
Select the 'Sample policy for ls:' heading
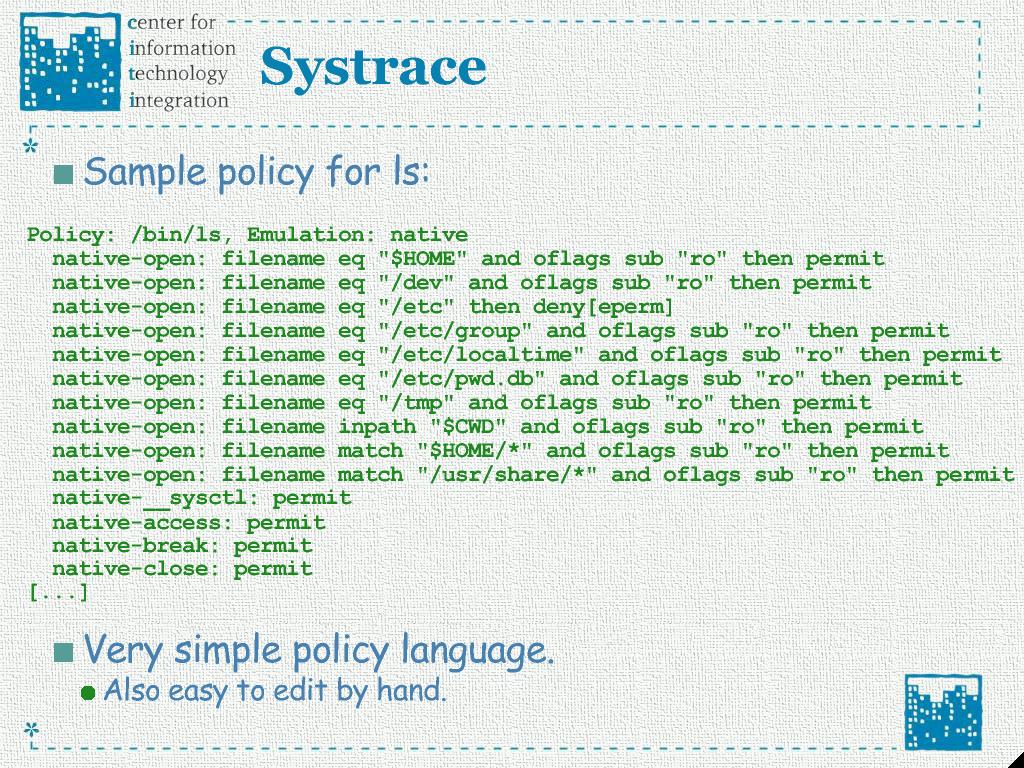257,172
